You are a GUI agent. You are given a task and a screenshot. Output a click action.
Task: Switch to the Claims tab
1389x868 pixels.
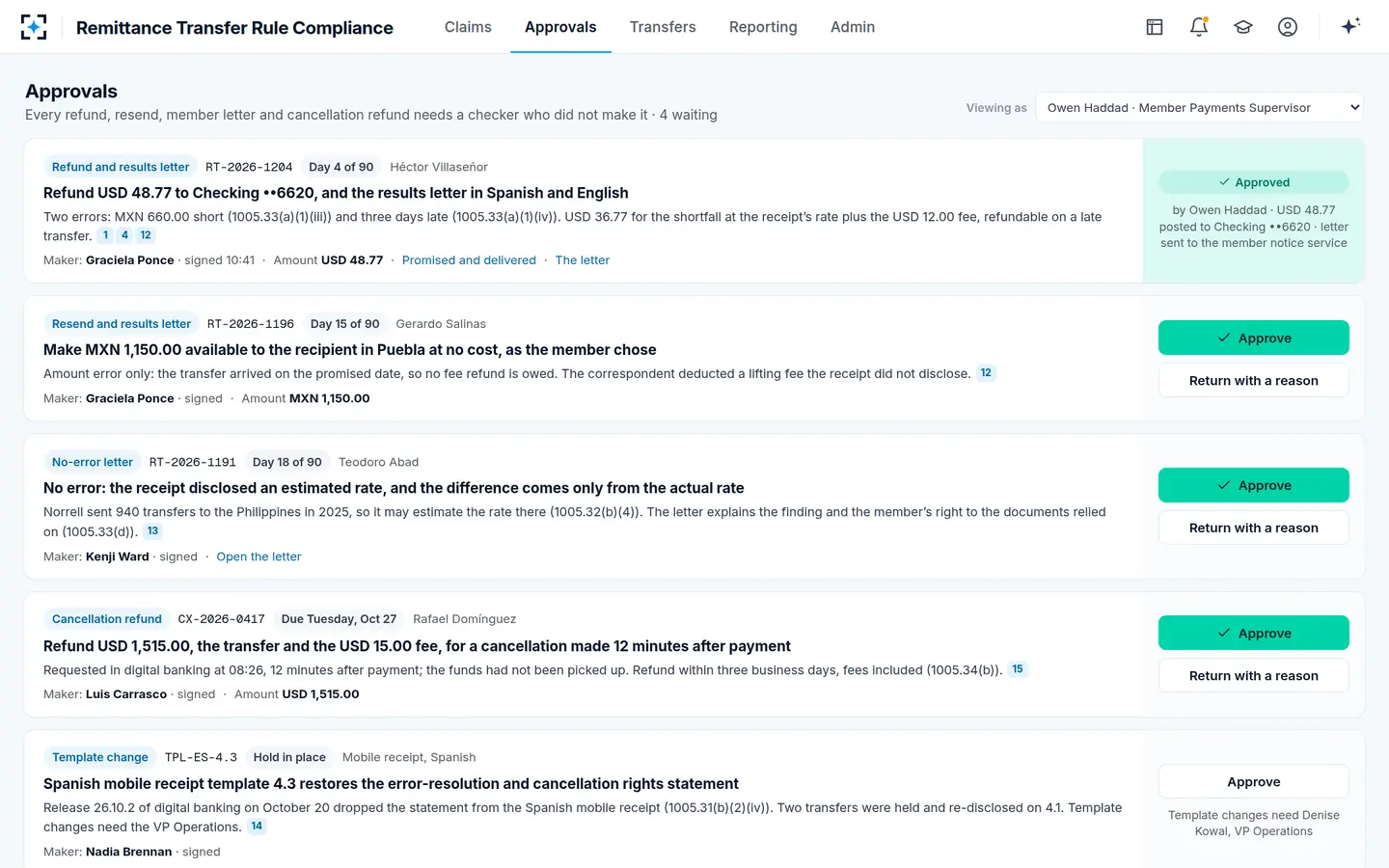(468, 27)
